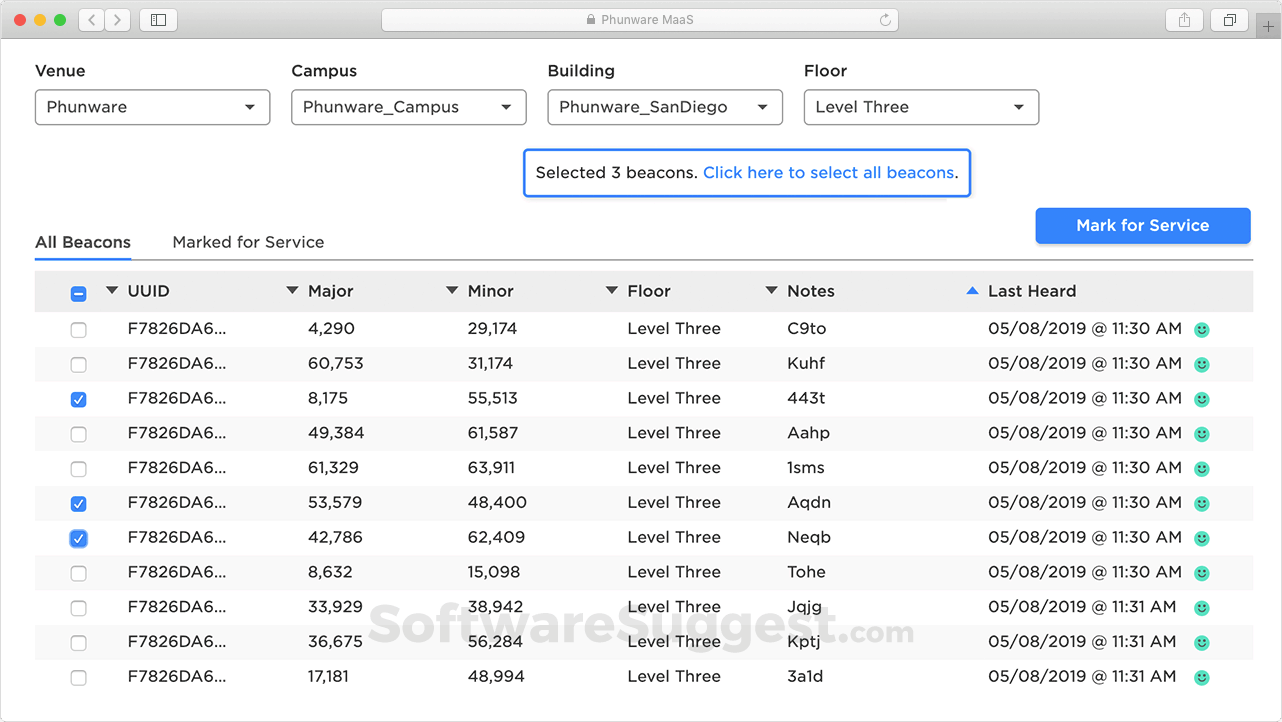Viewport: 1282px width, 722px height.
Task: Select the All Beacons tab
Action: pos(83,242)
